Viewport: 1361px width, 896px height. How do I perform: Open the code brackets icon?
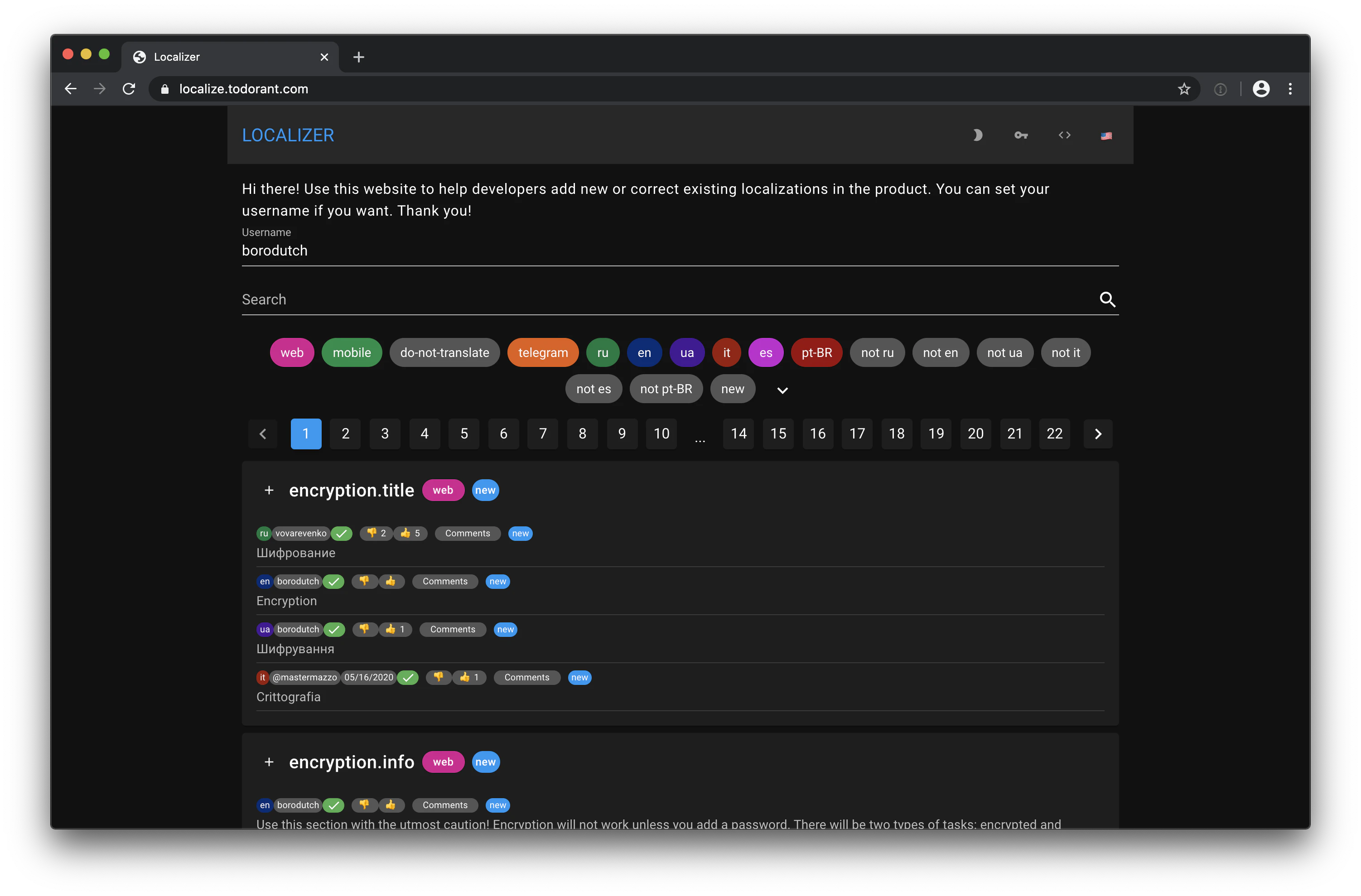tap(1064, 135)
